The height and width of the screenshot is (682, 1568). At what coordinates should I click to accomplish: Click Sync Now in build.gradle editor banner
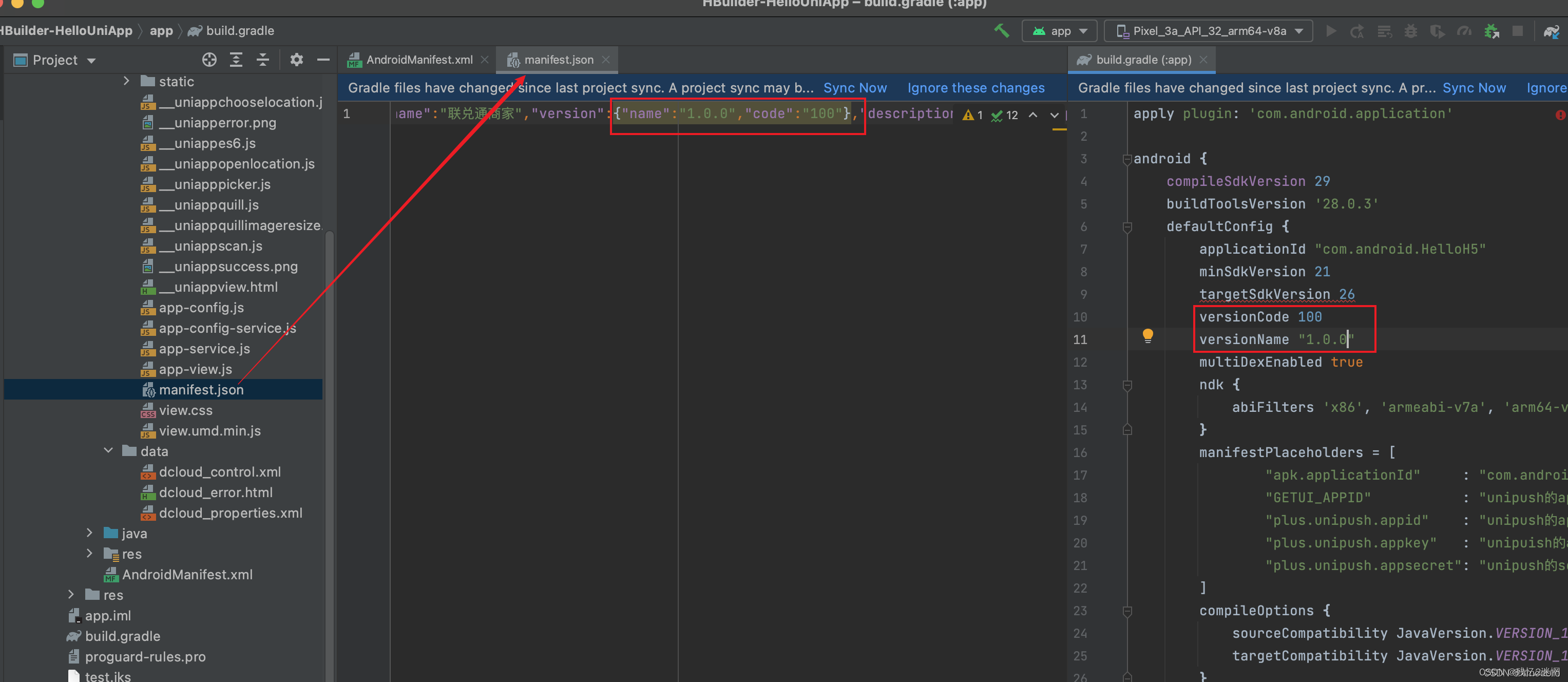pos(1474,88)
